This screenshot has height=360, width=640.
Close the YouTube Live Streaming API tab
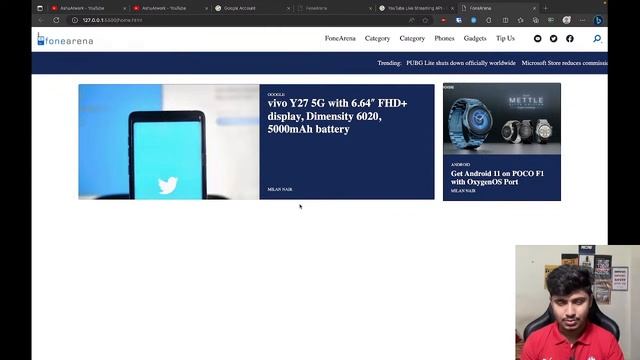(x=452, y=8)
